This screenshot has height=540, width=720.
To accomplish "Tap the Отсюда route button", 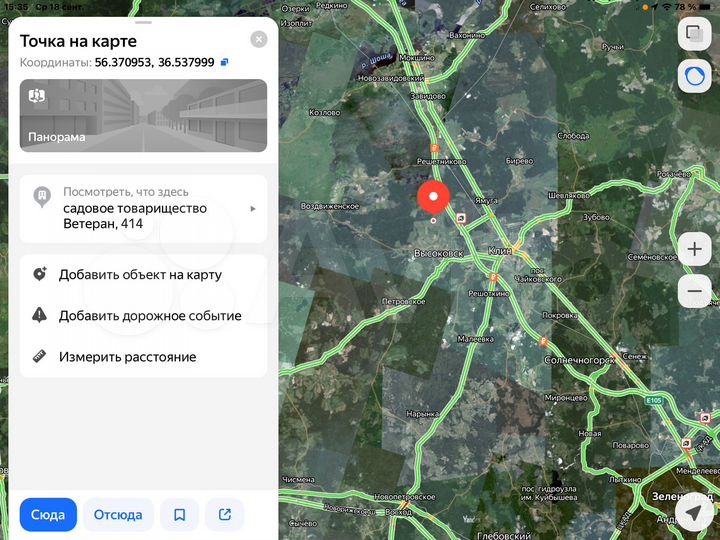I will point(118,515).
